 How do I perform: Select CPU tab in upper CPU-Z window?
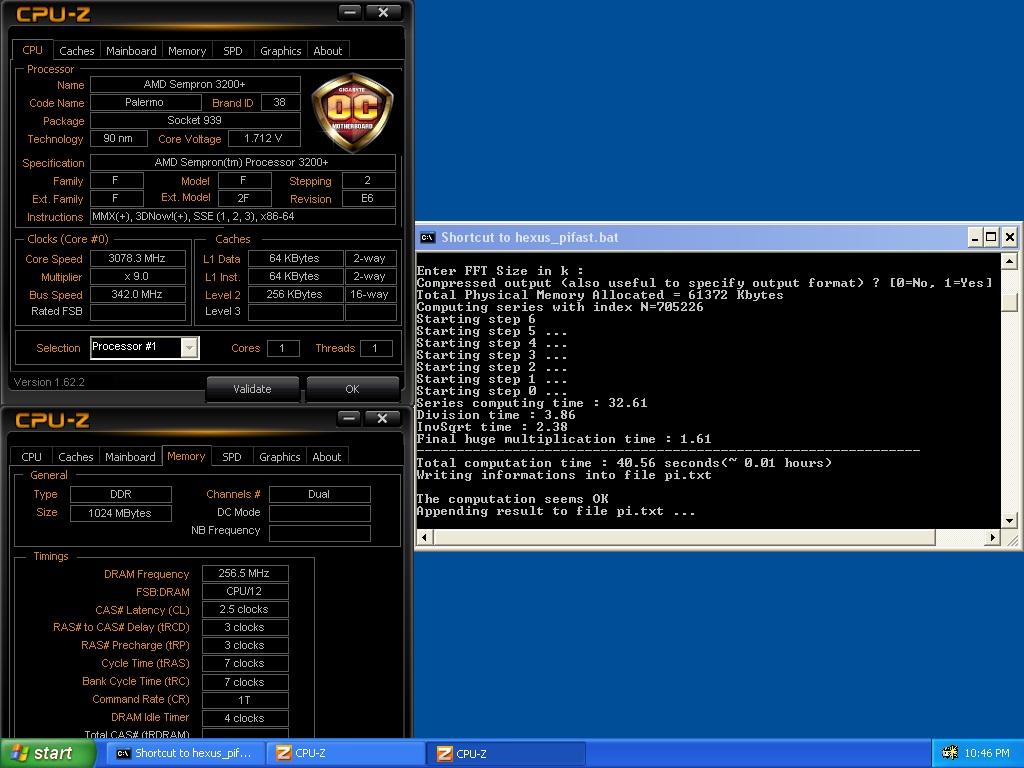[x=32, y=50]
